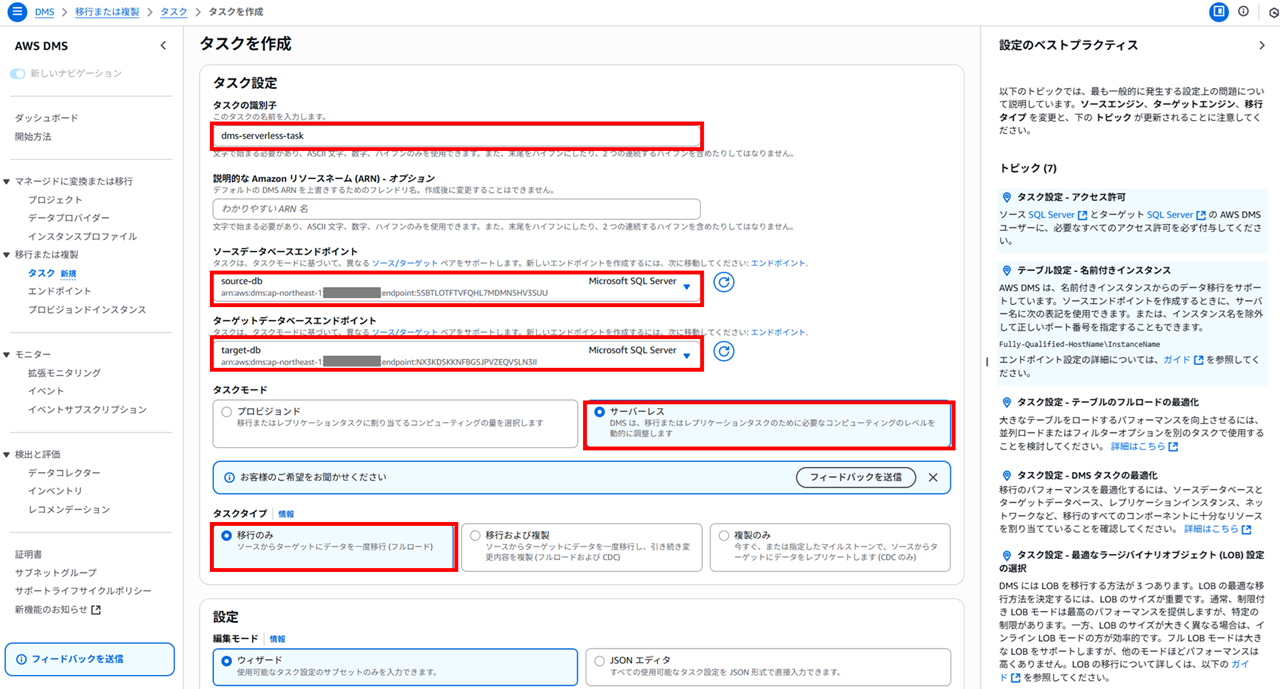This screenshot has width=1280, height=689.
Task: Click フィードバックを送信 button in banner
Action: pos(856,478)
